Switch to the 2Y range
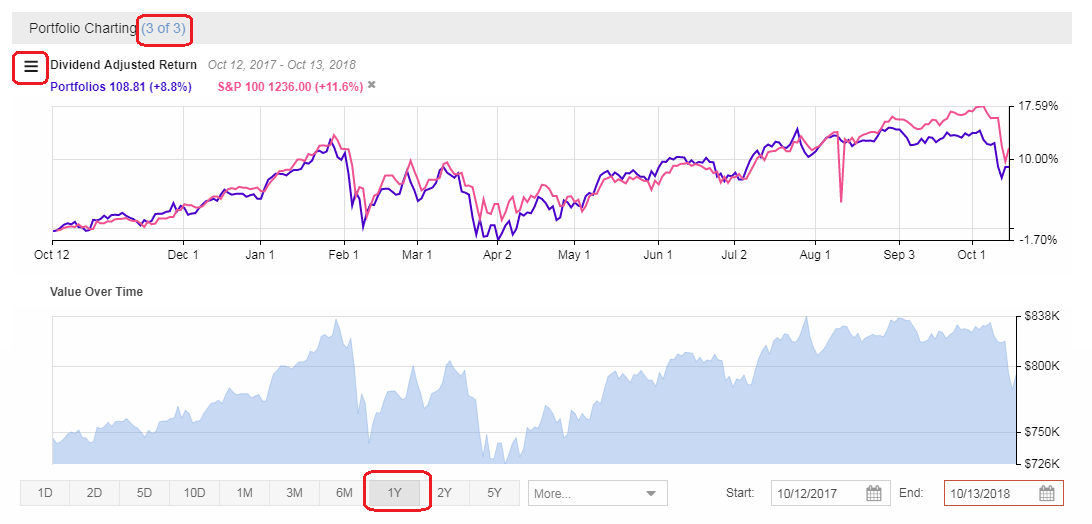 pyautogui.click(x=445, y=493)
